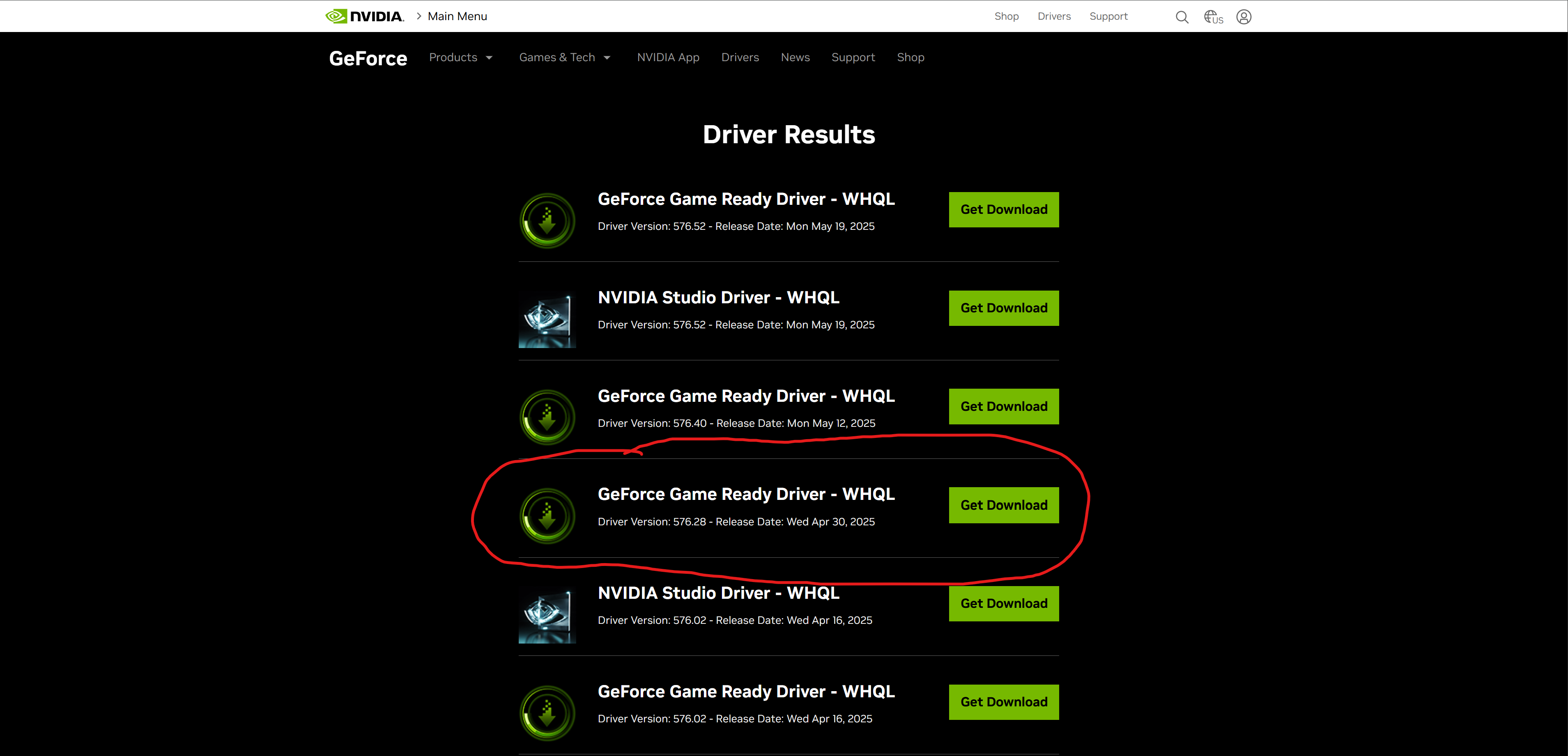Click the NVIDIA logo in header
The image size is (1568, 756).
tap(364, 16)
